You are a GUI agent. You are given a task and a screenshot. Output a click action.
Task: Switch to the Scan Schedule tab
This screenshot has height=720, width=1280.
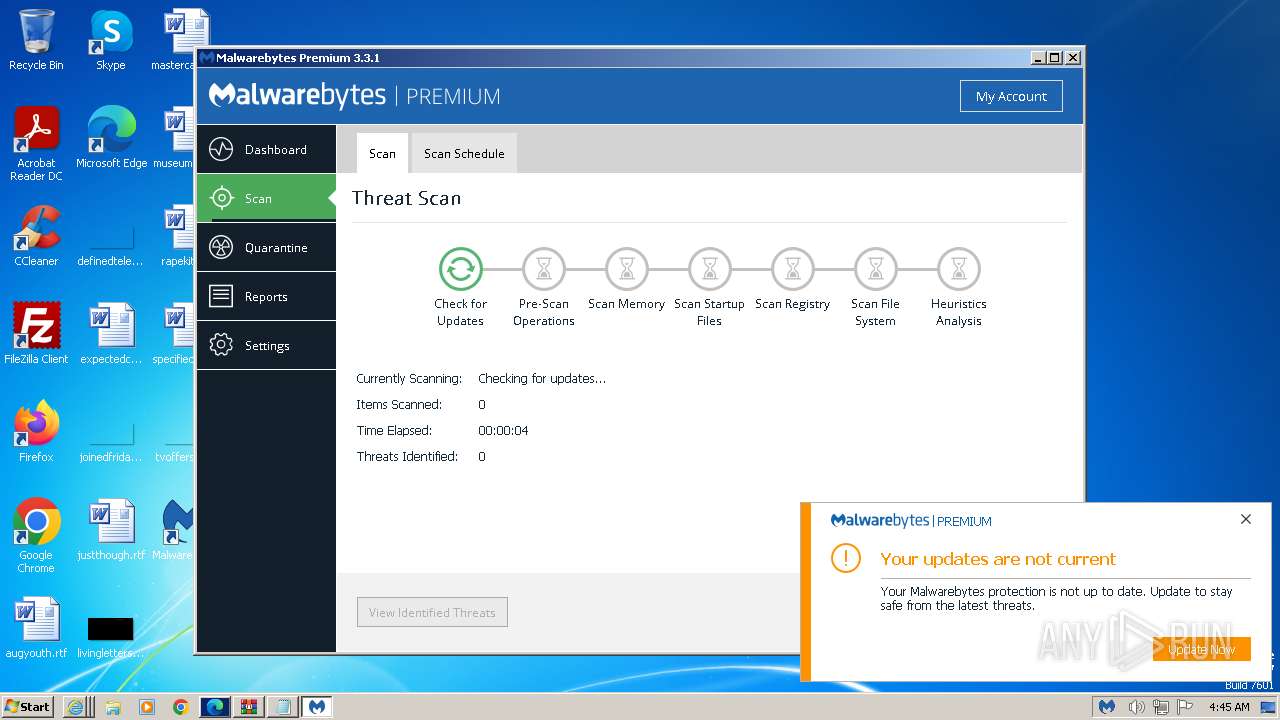(464, 153)
